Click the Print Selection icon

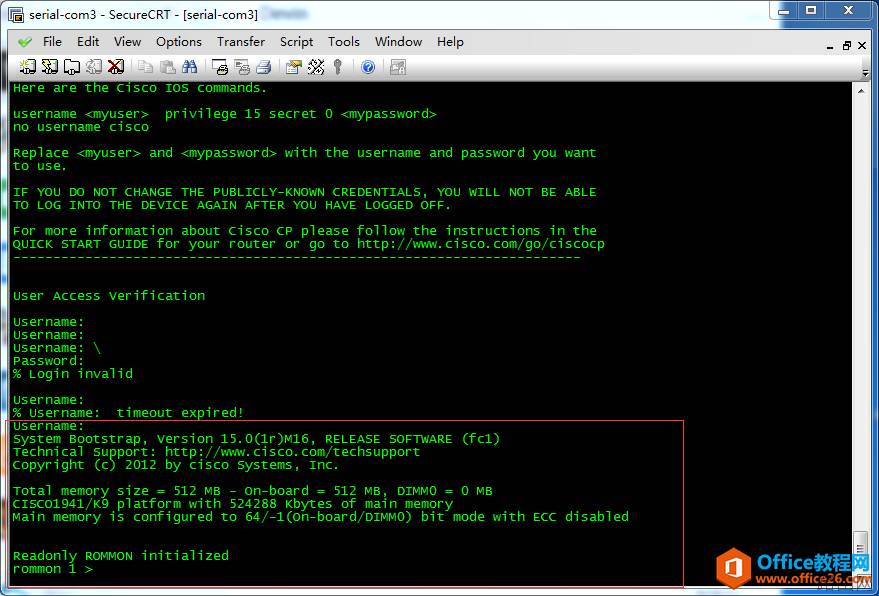click(242, 67)
